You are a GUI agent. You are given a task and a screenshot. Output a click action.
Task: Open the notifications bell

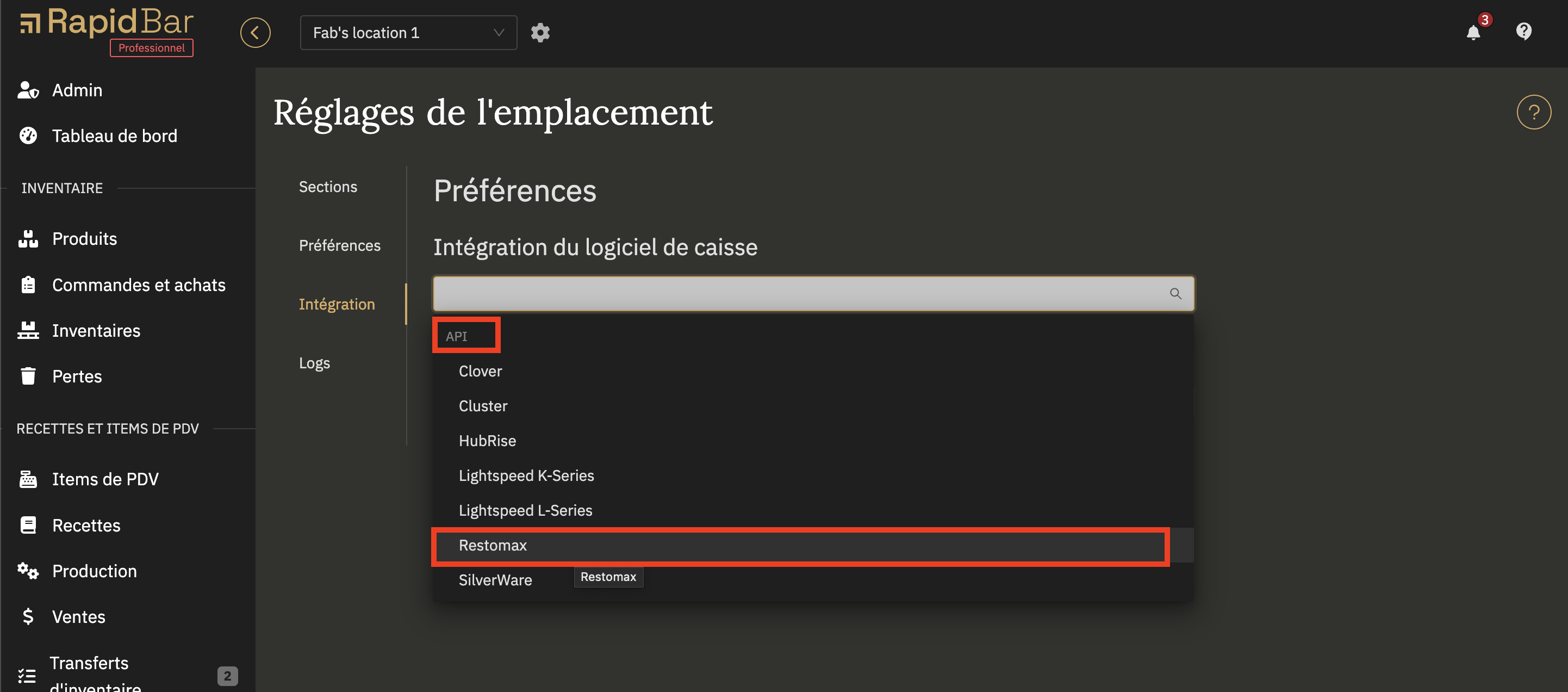point(1473,32)
